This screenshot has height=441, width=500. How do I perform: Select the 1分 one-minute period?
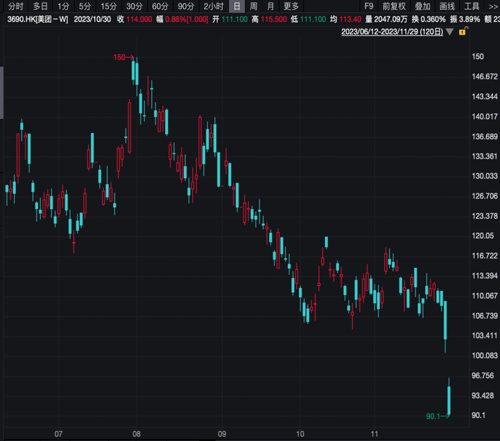click(x=63, y=6)
